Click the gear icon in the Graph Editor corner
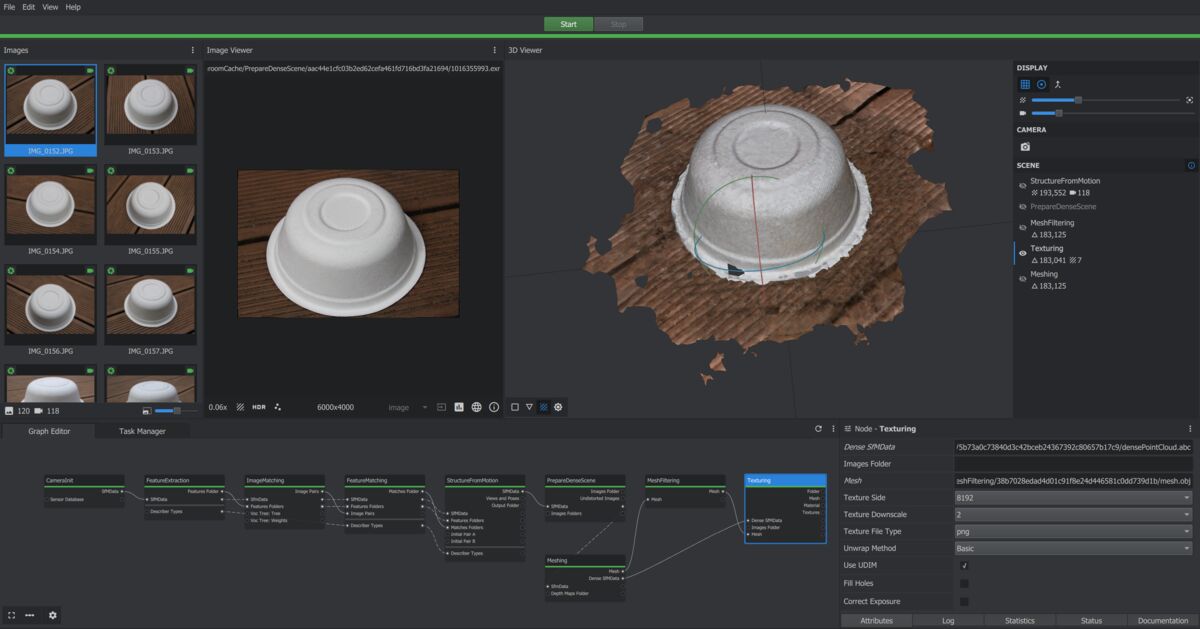1200x629 pixels. [x=53, y=615]
